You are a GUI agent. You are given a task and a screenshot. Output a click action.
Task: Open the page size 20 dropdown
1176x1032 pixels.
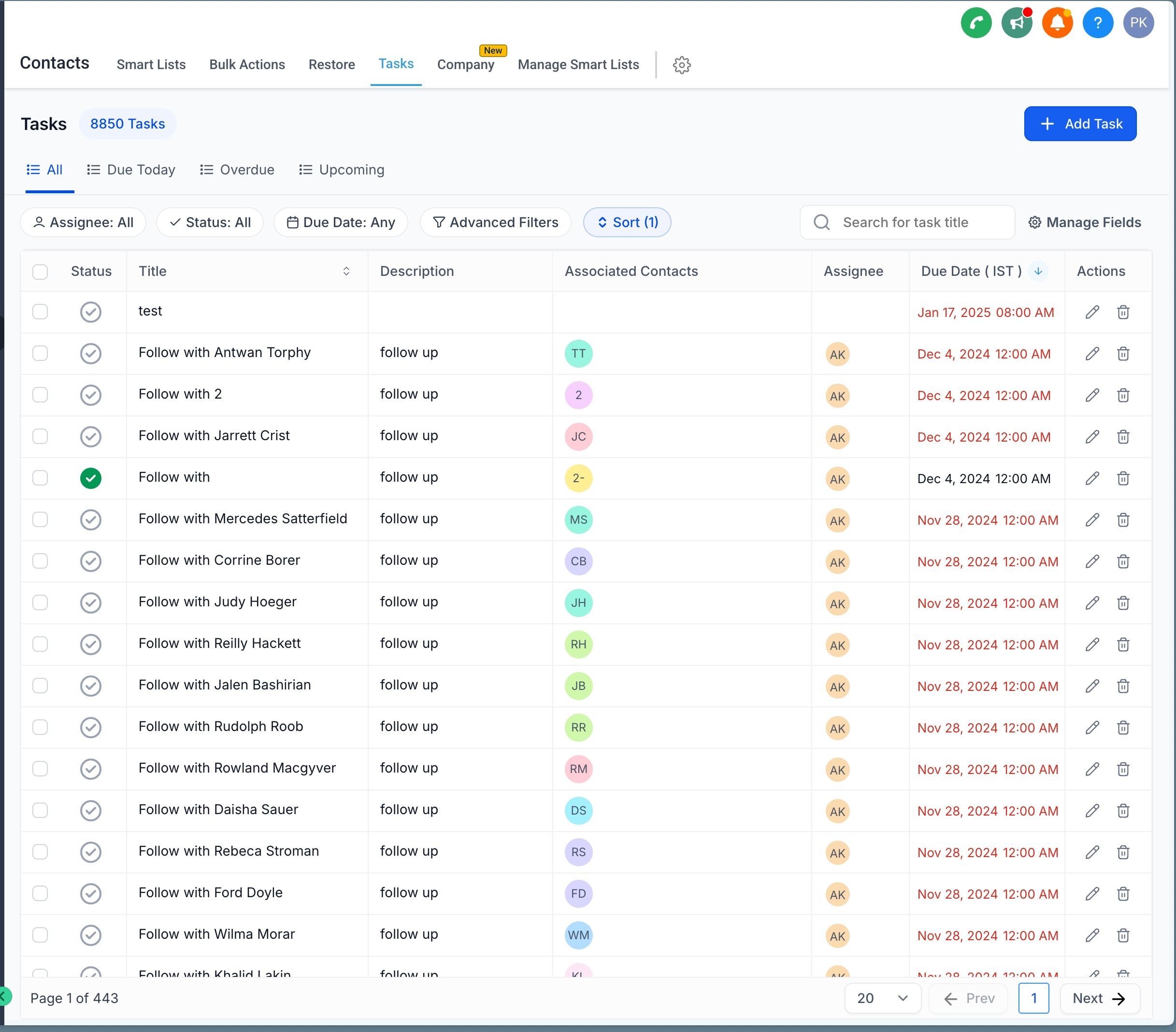882,998
